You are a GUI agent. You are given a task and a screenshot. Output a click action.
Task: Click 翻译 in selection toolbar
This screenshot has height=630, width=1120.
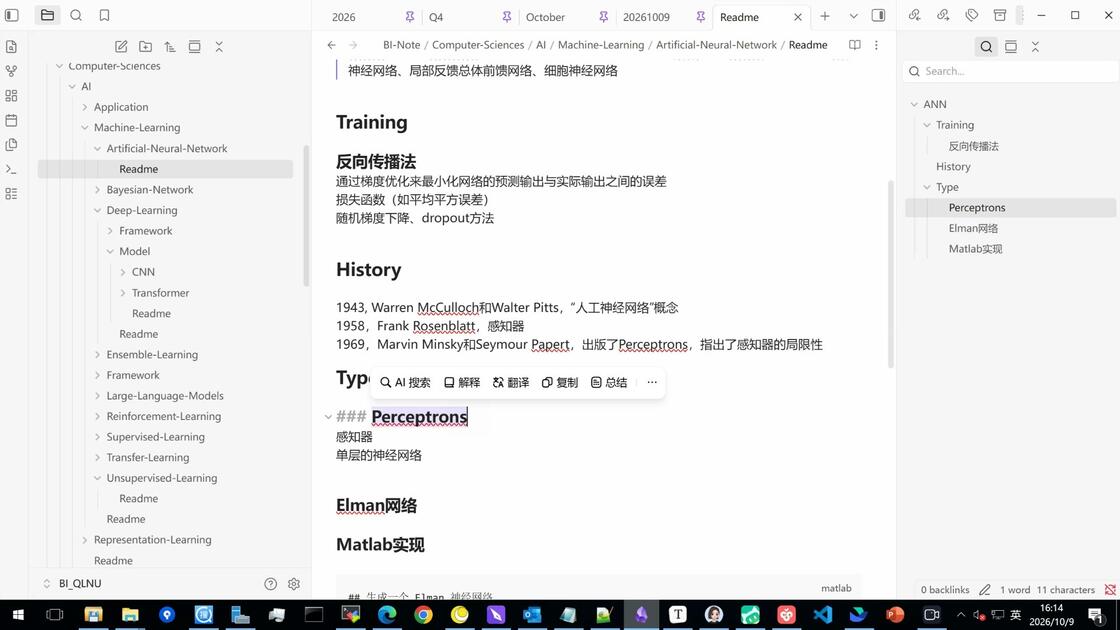click(511, 383)
